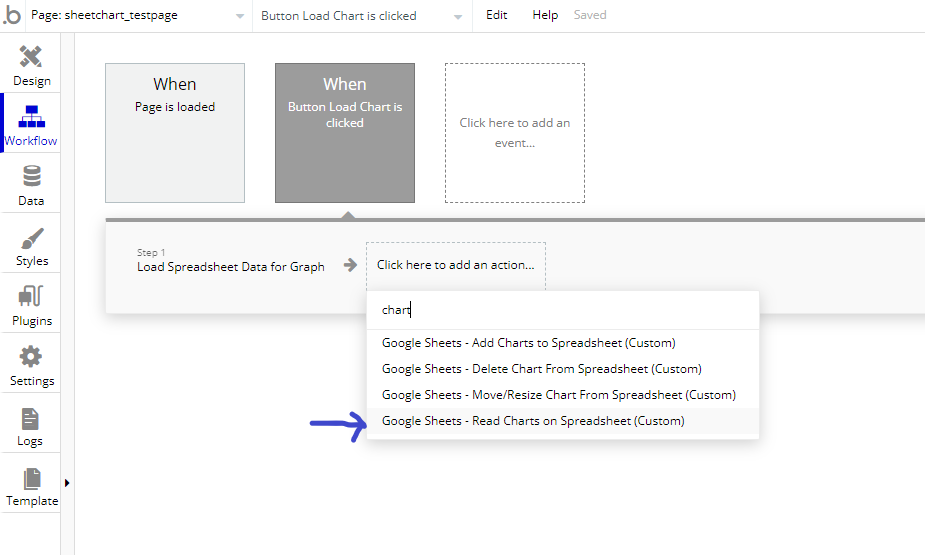925x555 pixels.
Task: Click here to add an event box
Action: [x=515, y=133]
